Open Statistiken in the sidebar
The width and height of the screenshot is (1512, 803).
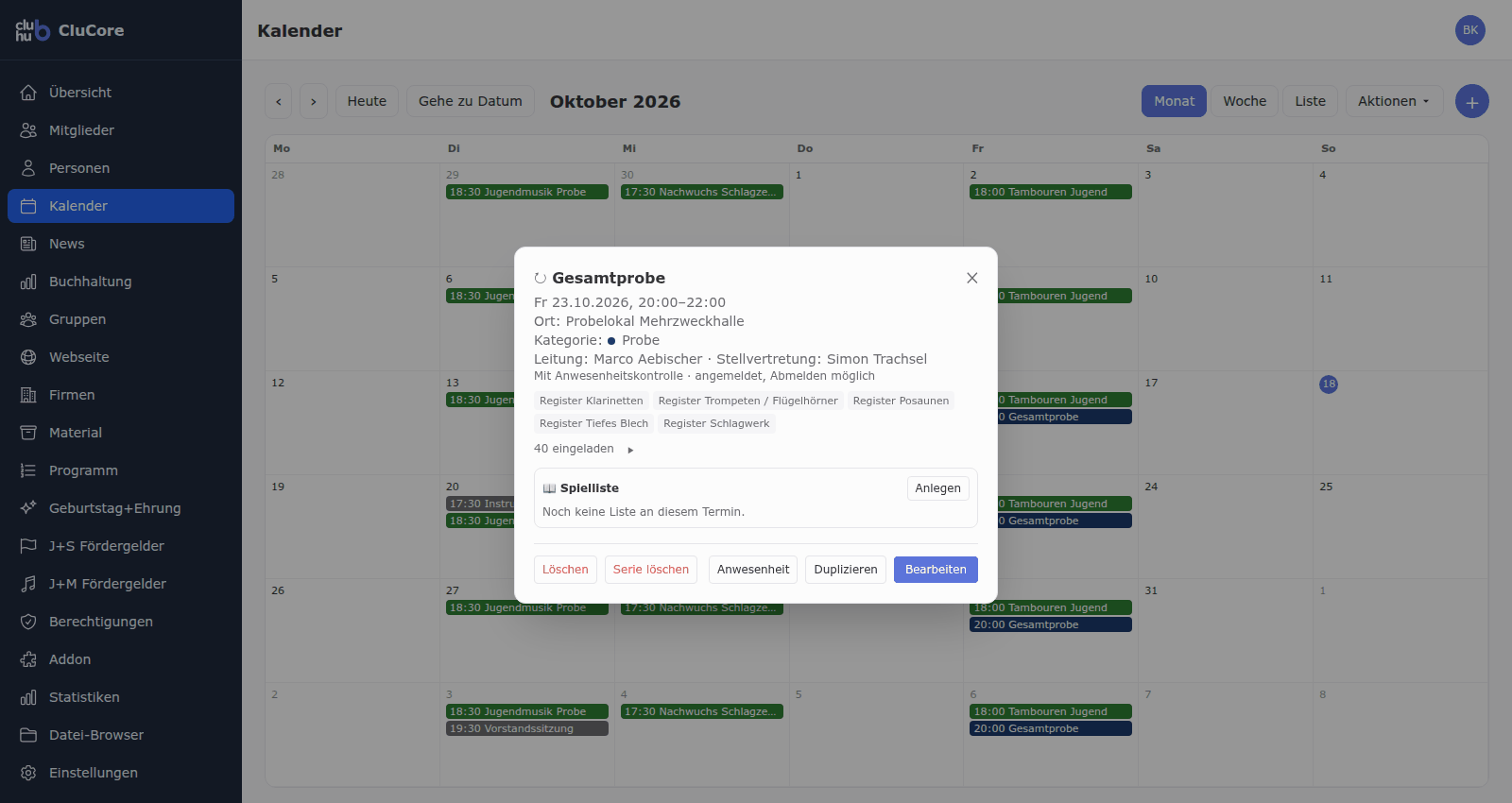click(121, 697)
